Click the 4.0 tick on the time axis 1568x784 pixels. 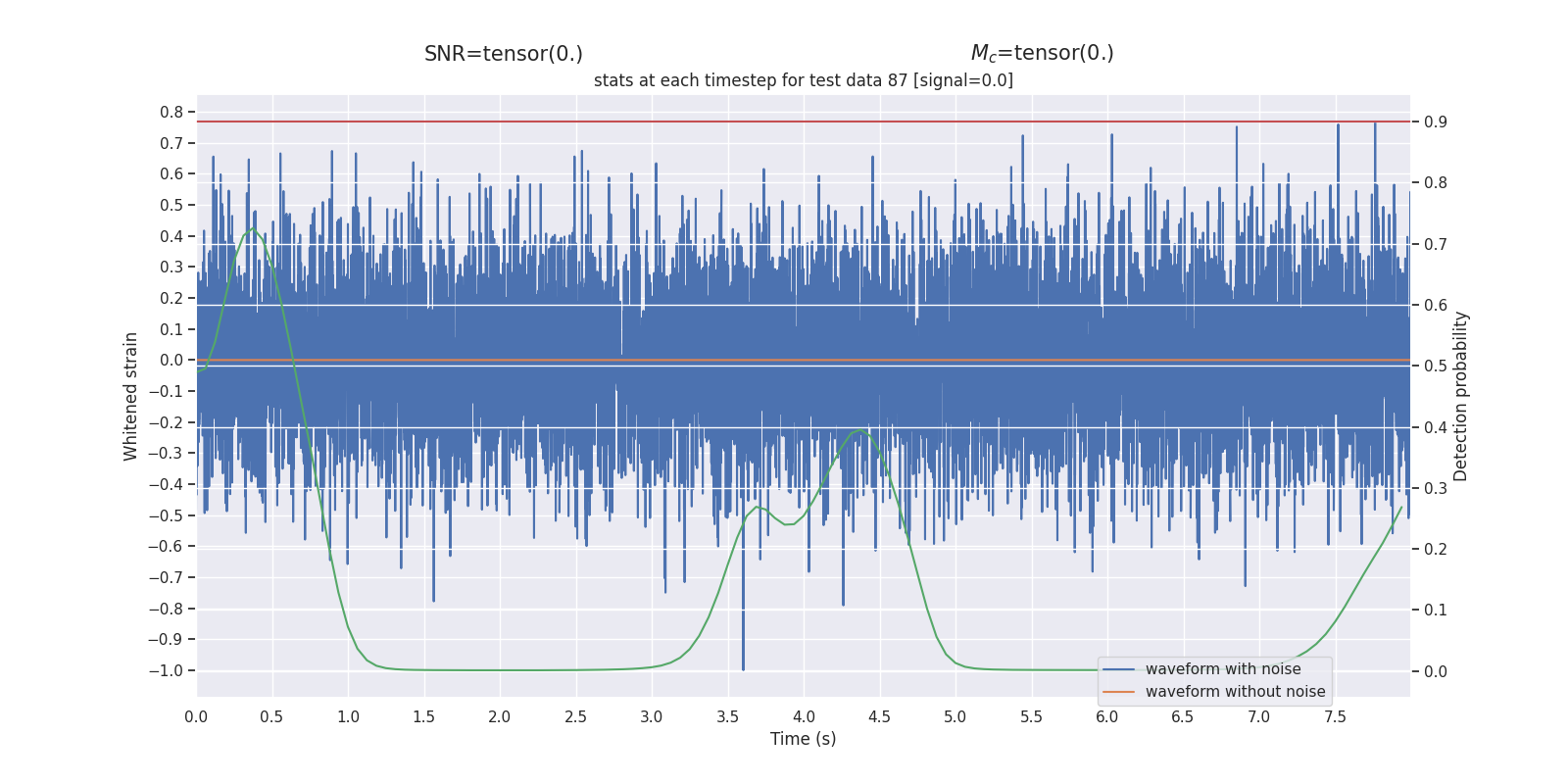804,717
